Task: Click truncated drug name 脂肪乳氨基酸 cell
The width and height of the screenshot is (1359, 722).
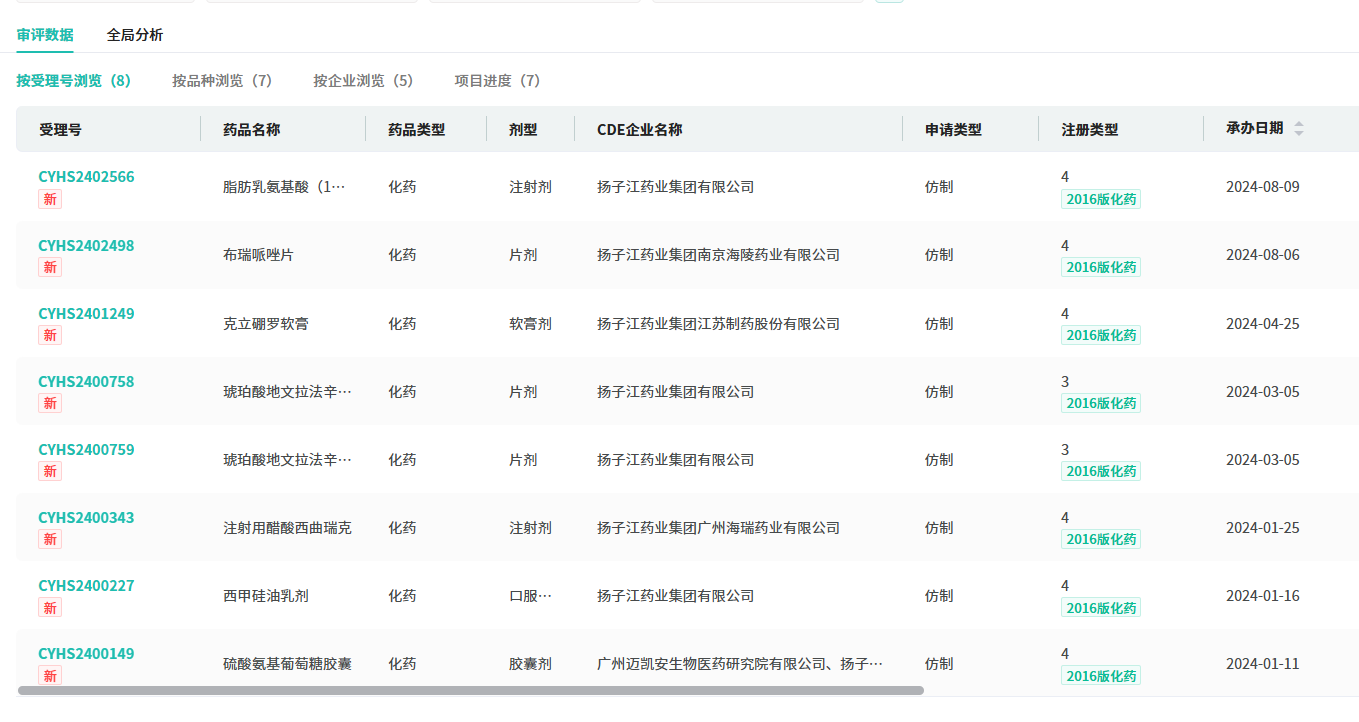Action: point(284,187)
